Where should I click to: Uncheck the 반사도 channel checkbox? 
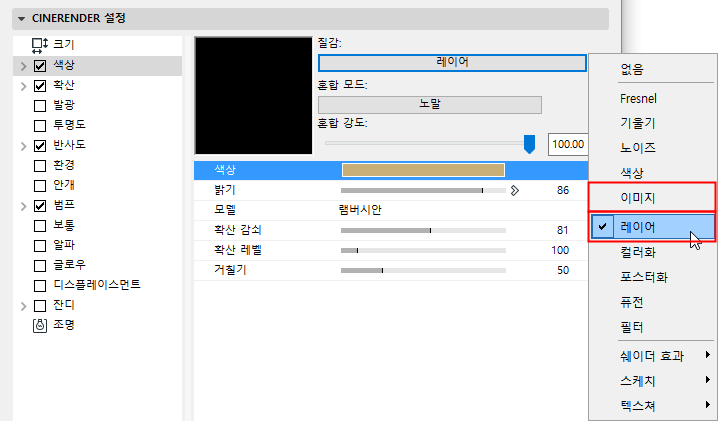click(40, 146)
